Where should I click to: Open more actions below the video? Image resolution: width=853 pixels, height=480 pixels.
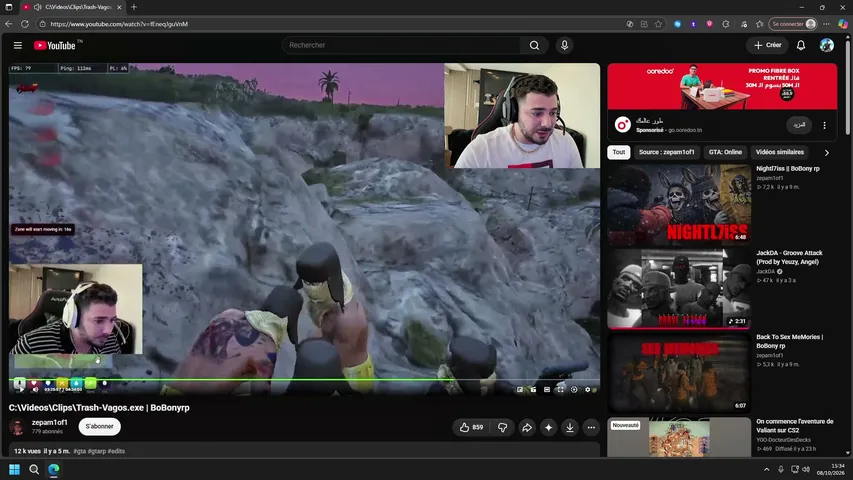(591, 428)
